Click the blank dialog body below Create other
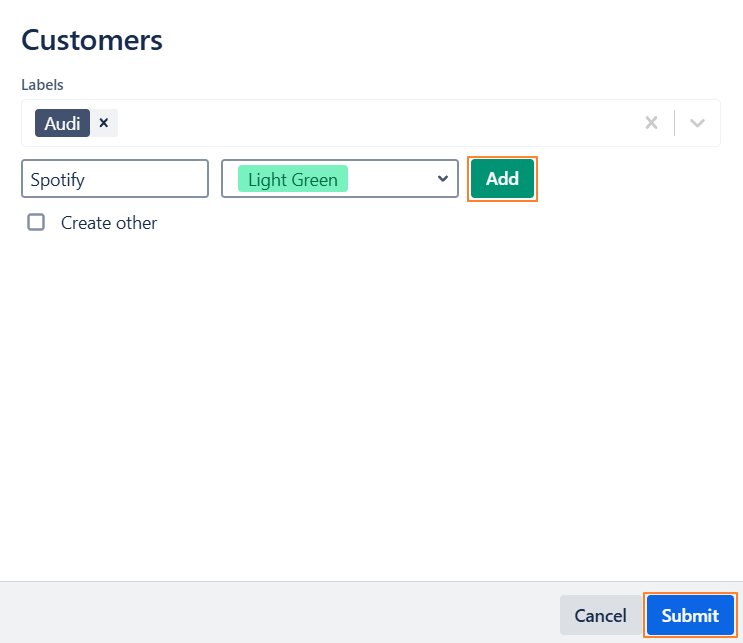 [370, 400]
